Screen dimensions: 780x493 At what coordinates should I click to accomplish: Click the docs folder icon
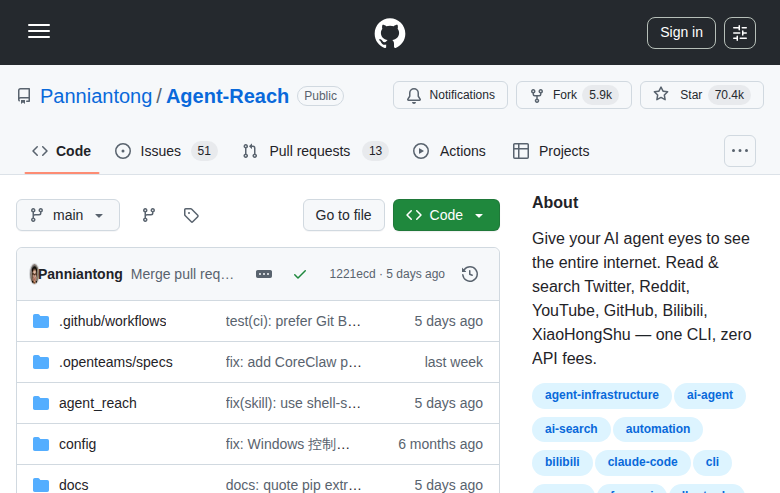41,485
